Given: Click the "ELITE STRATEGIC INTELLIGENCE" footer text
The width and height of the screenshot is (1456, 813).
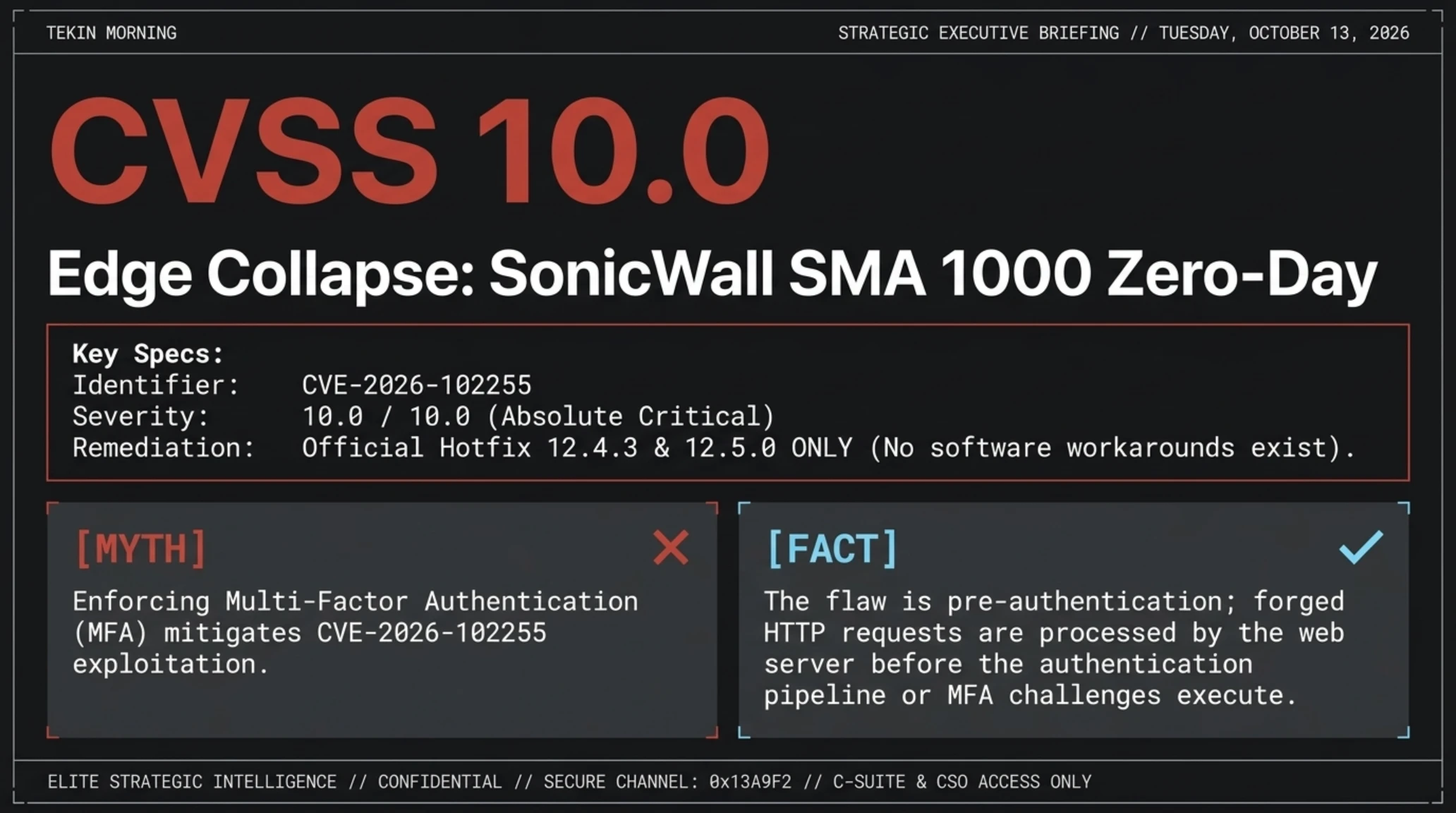Looking at the screenshot, I should [192, 782].
